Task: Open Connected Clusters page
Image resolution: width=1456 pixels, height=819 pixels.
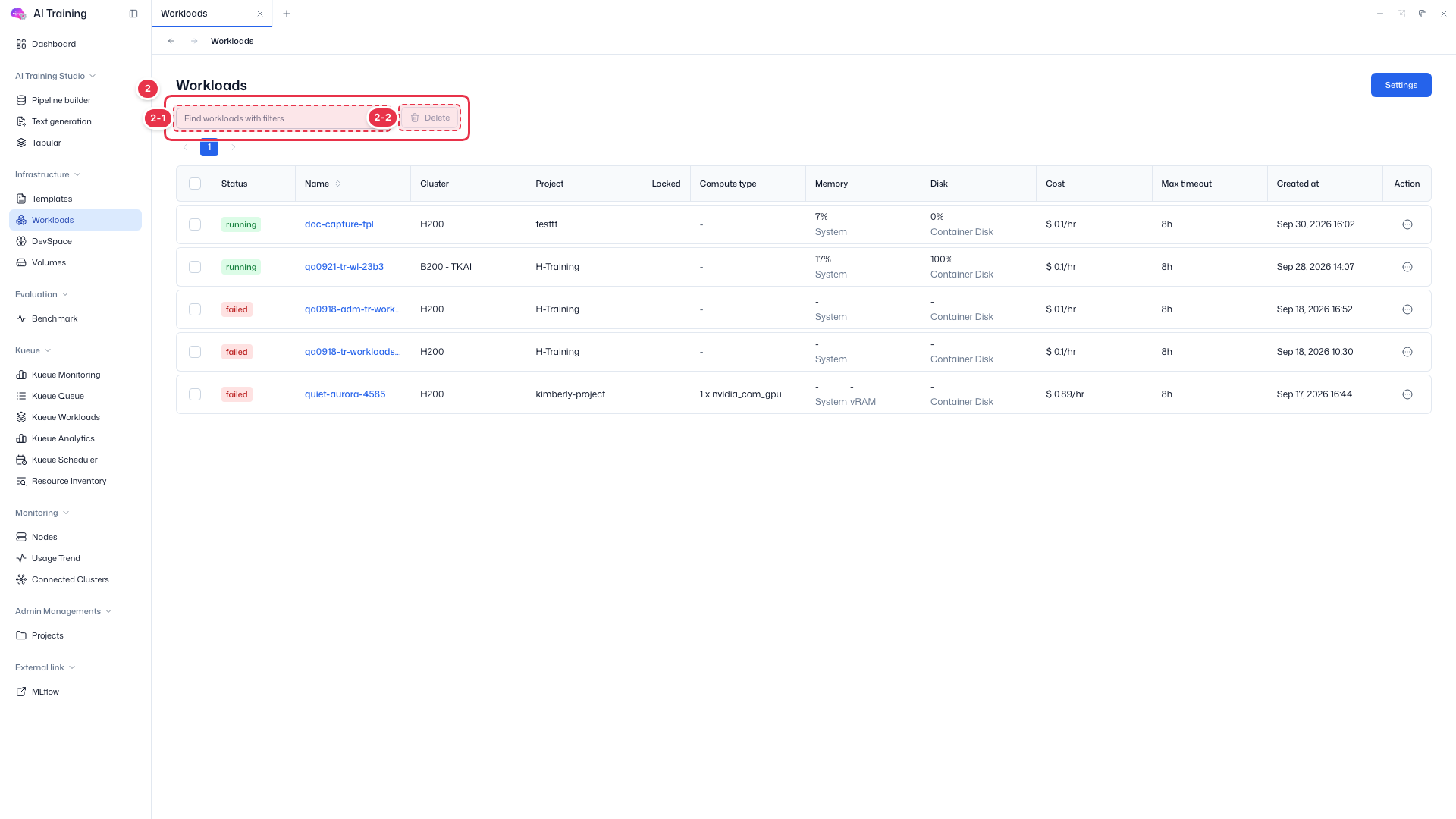Action: point(75,579)
